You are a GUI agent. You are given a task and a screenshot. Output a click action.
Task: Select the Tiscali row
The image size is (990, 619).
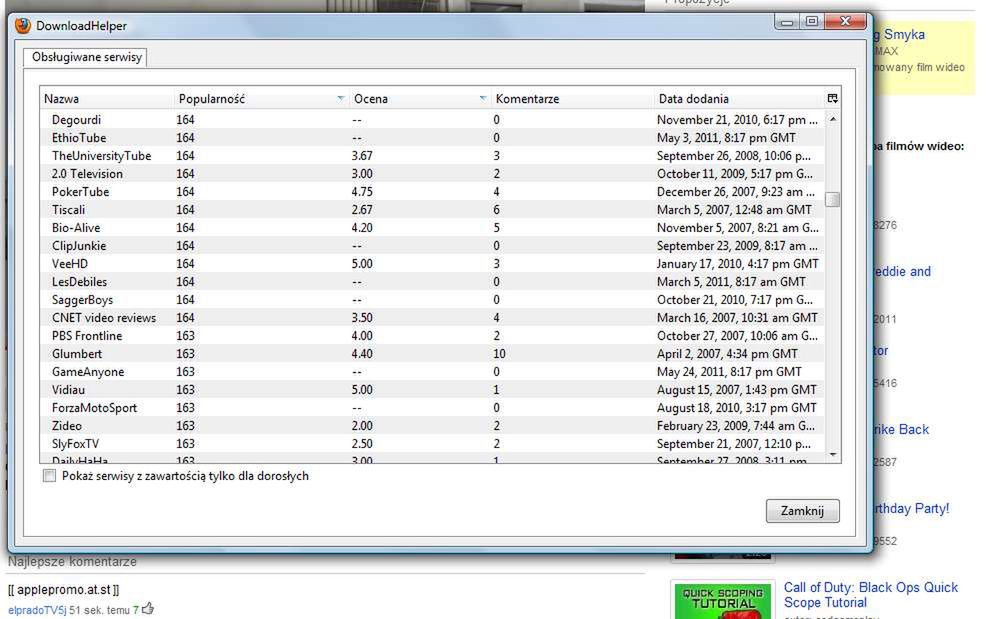pos(432,210)
